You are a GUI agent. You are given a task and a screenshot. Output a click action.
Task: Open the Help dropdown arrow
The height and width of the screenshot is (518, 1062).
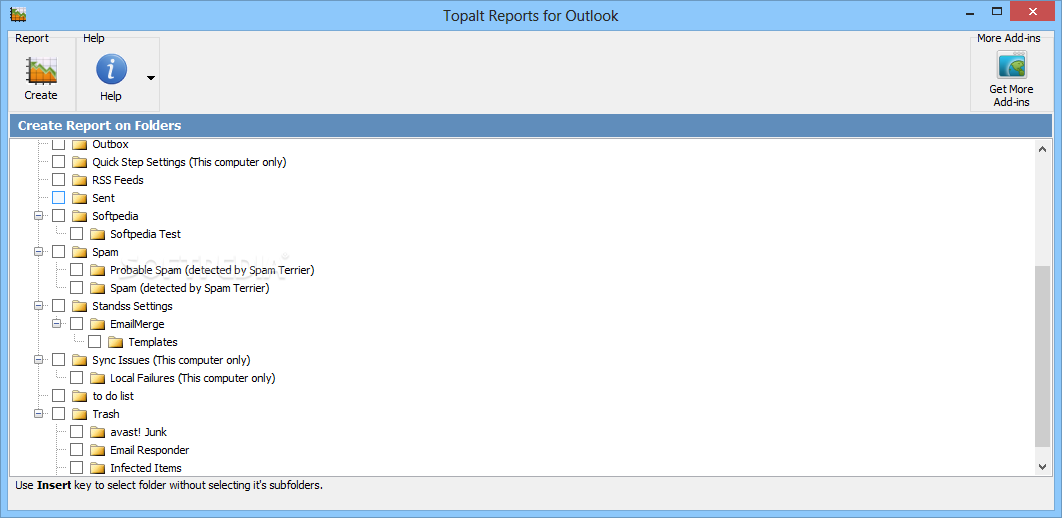coord(151,78)
